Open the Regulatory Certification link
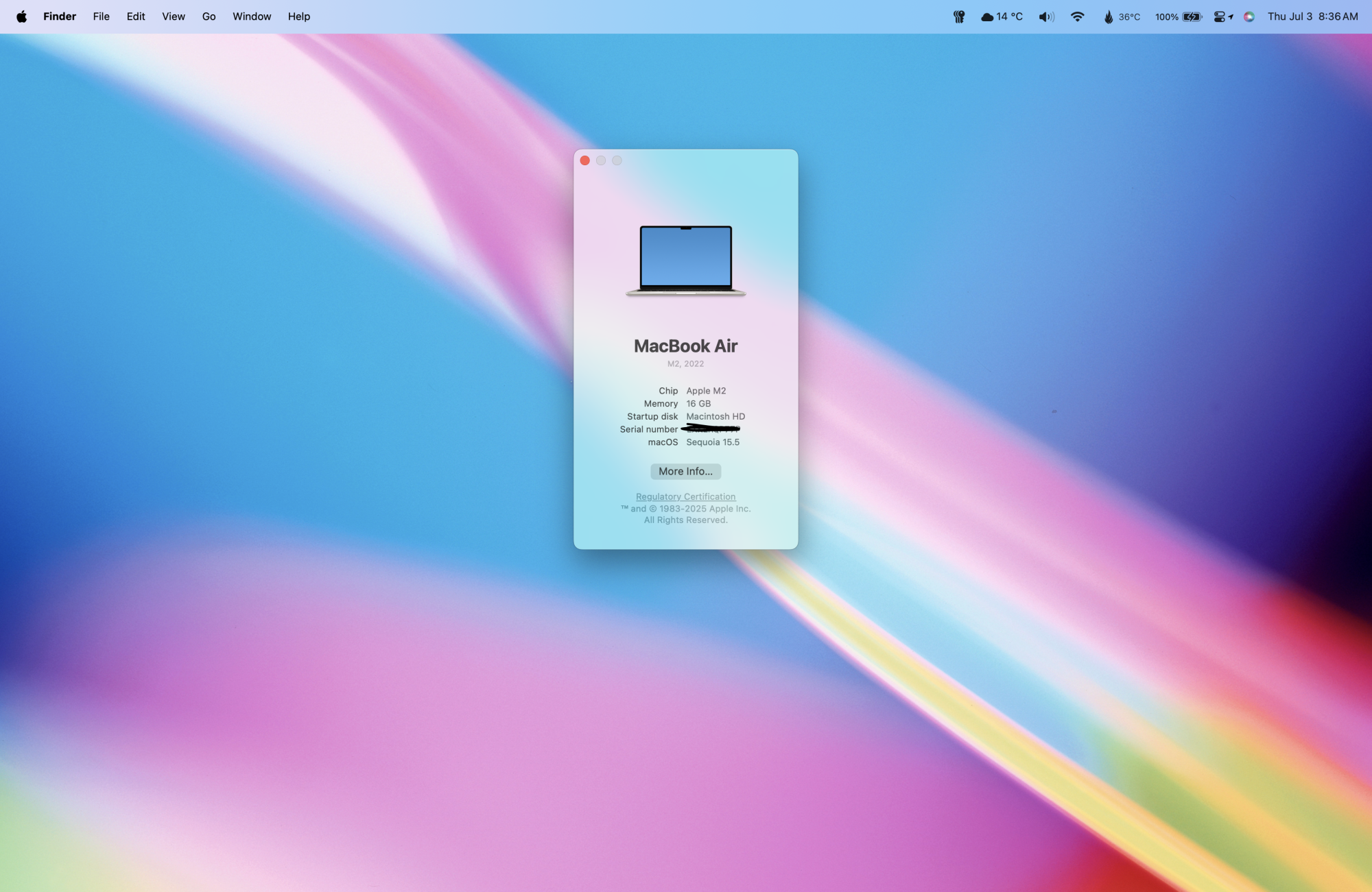Screen dimensions: 1372x892 click(x=685, y=496)
